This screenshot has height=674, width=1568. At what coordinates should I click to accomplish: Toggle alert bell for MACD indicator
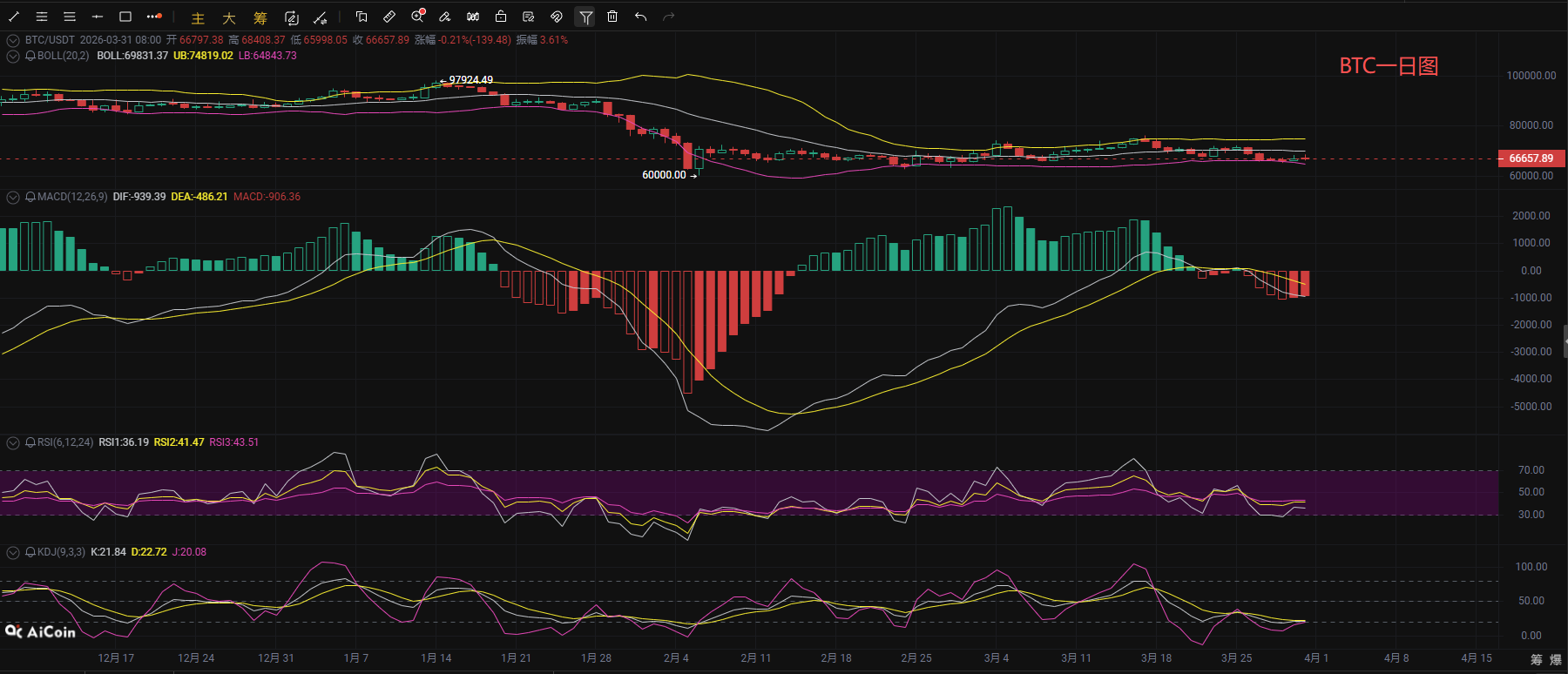(x=30, y=197)
